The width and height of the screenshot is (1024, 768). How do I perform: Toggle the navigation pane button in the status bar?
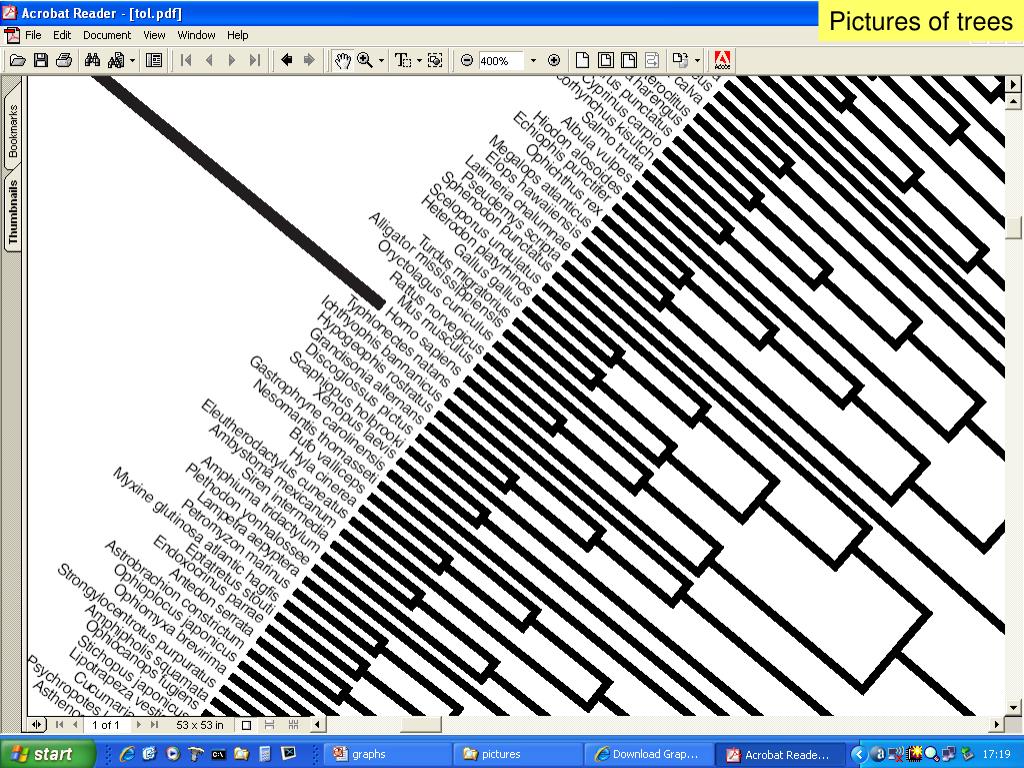point(37,724)
